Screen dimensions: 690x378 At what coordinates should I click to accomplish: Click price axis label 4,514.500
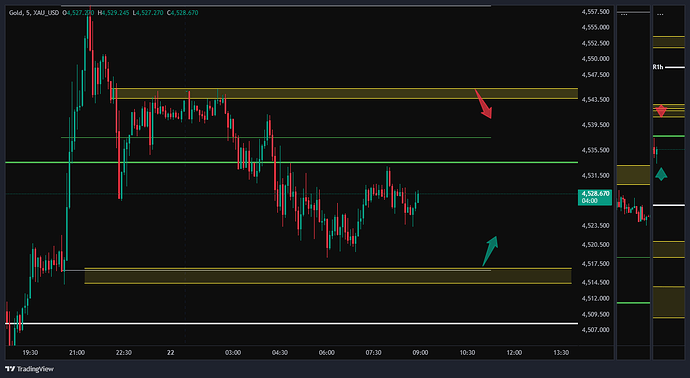(x=595, y=282)
